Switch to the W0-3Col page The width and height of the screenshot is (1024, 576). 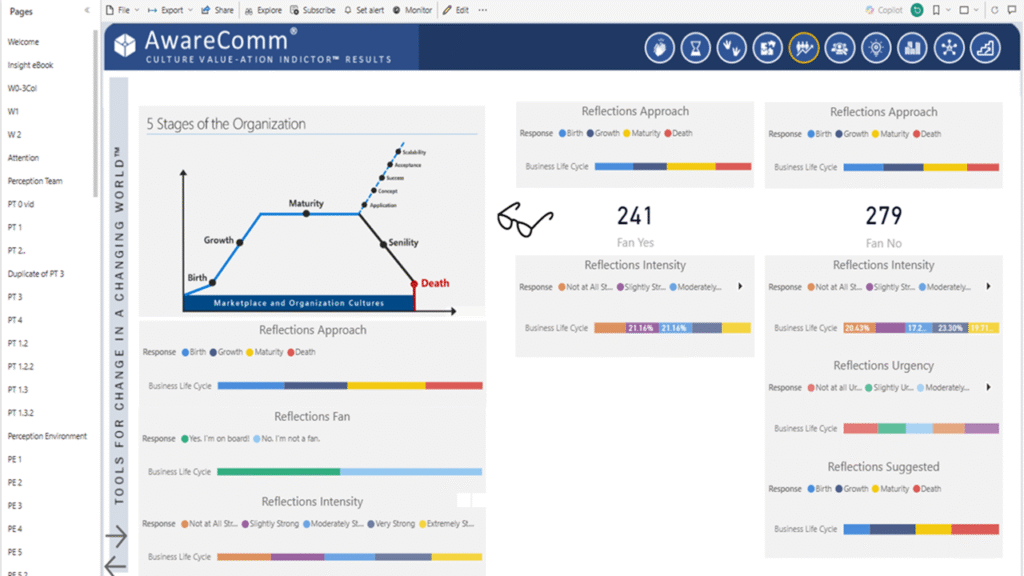(22, 88)
